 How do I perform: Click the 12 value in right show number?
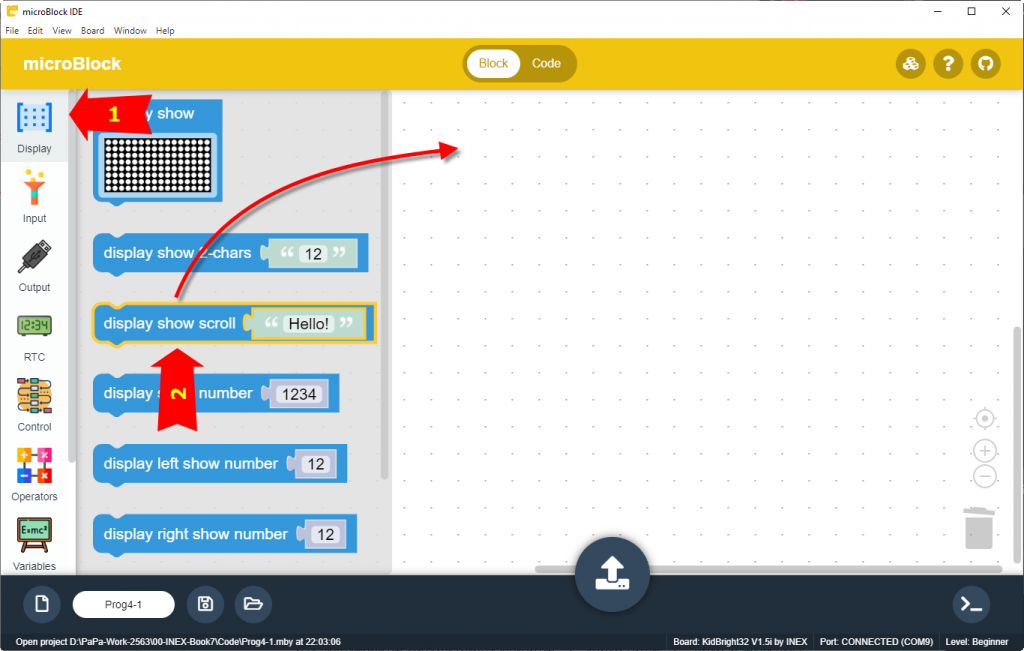point(326,535)
